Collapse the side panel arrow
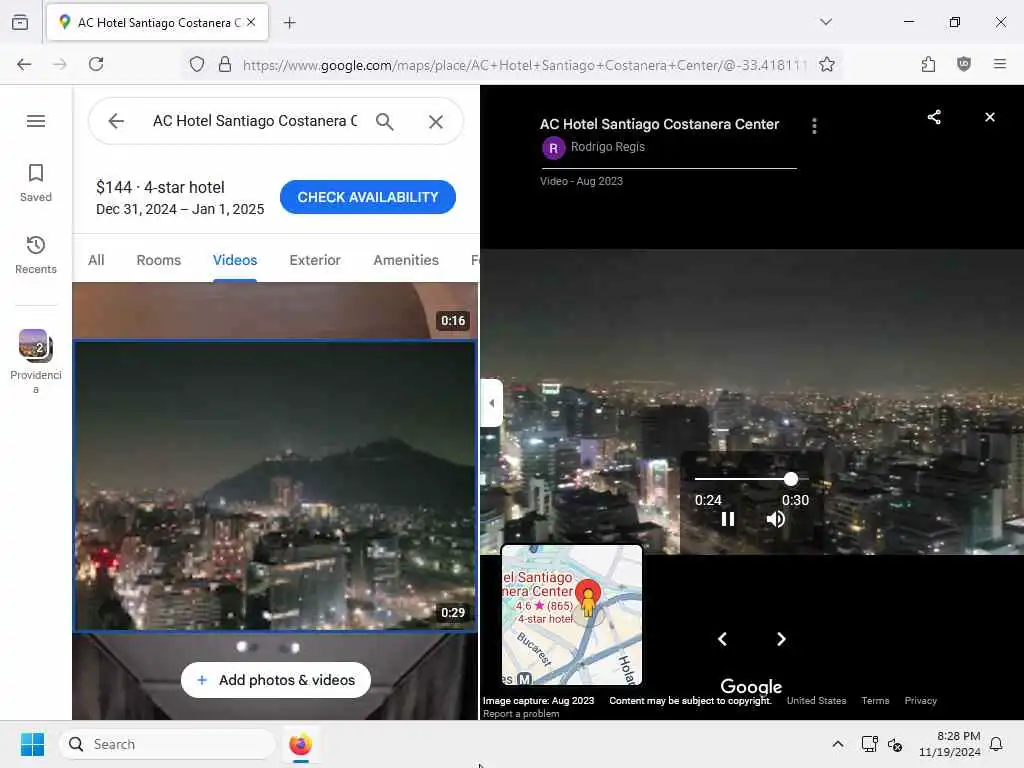 coord(491,403)
